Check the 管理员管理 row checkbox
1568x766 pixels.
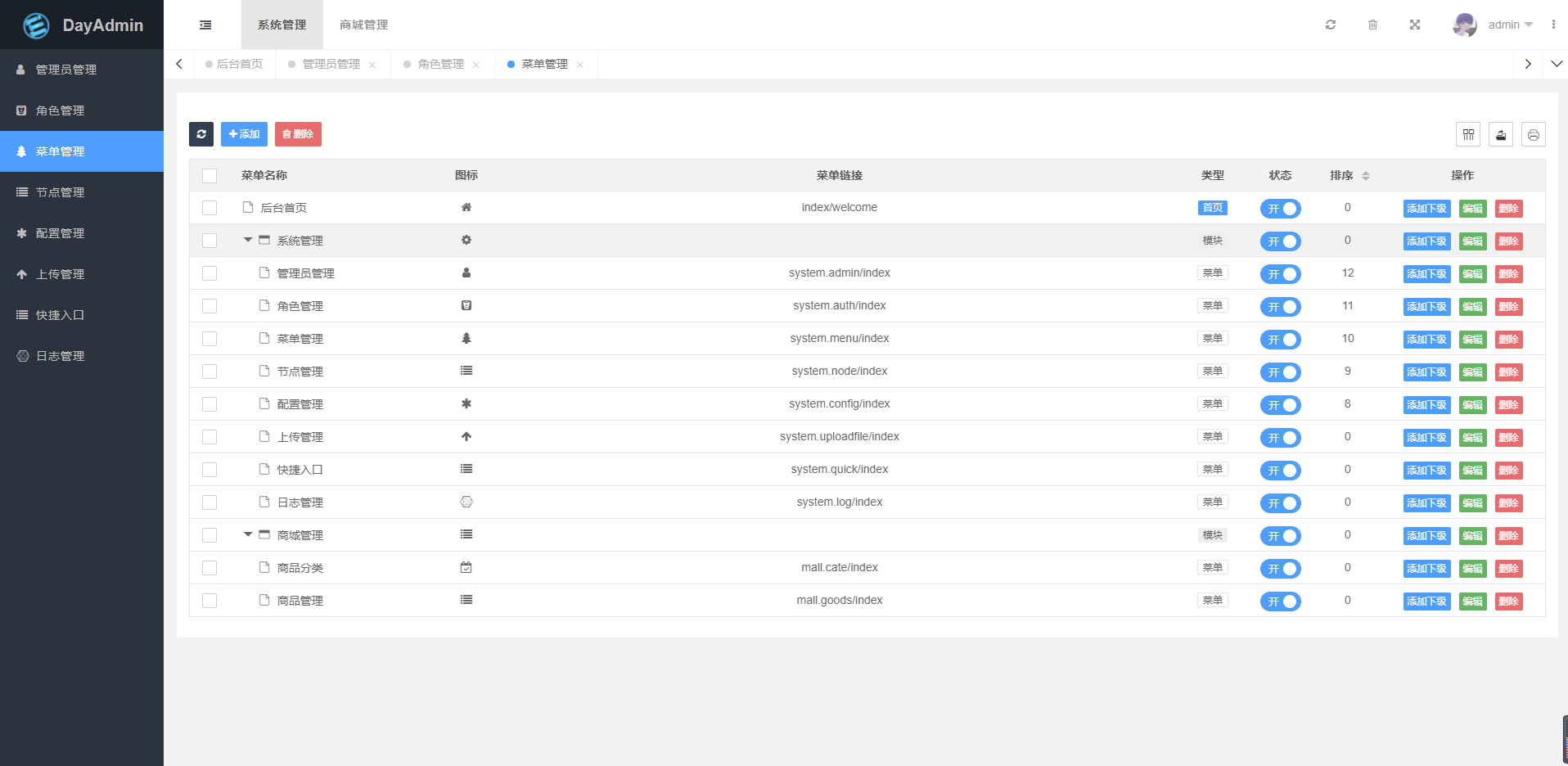[x=210, y=273]
